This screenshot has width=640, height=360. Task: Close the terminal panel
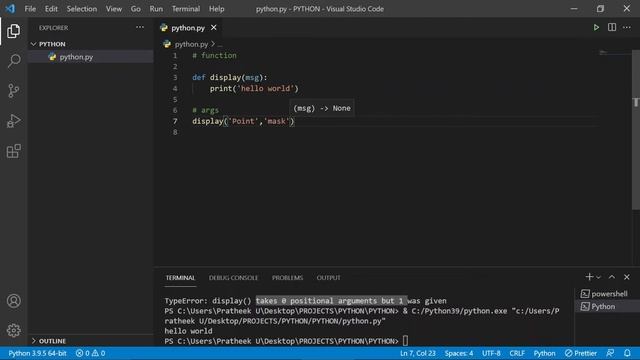coord(627,277)
